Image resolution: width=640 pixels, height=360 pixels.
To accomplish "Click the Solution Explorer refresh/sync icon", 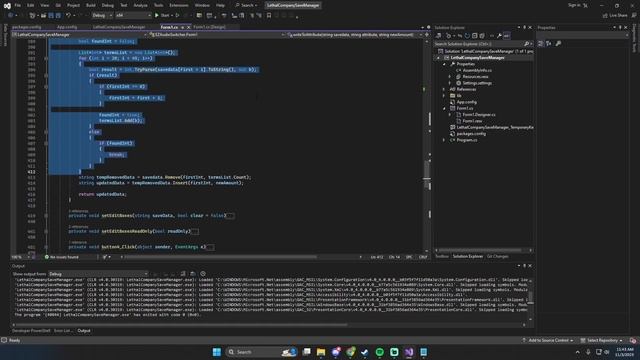I will pyautogui.click(x=467, y=36).
